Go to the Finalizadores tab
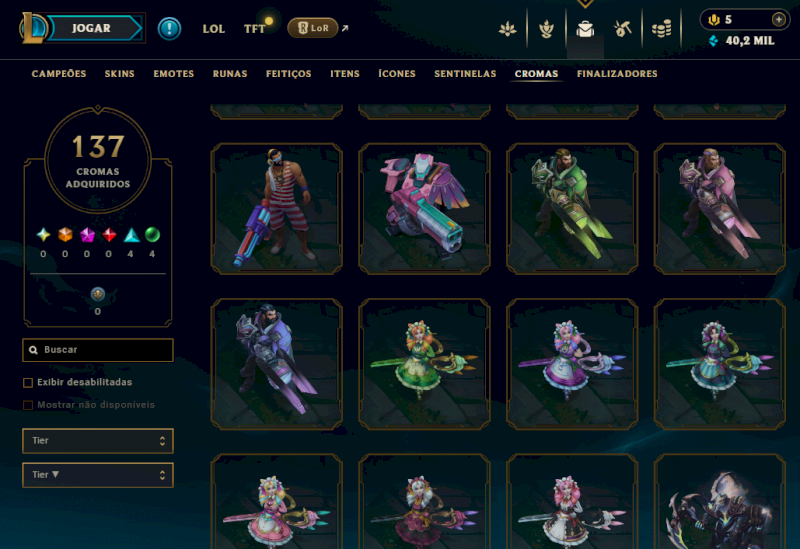 pos(617,74)
